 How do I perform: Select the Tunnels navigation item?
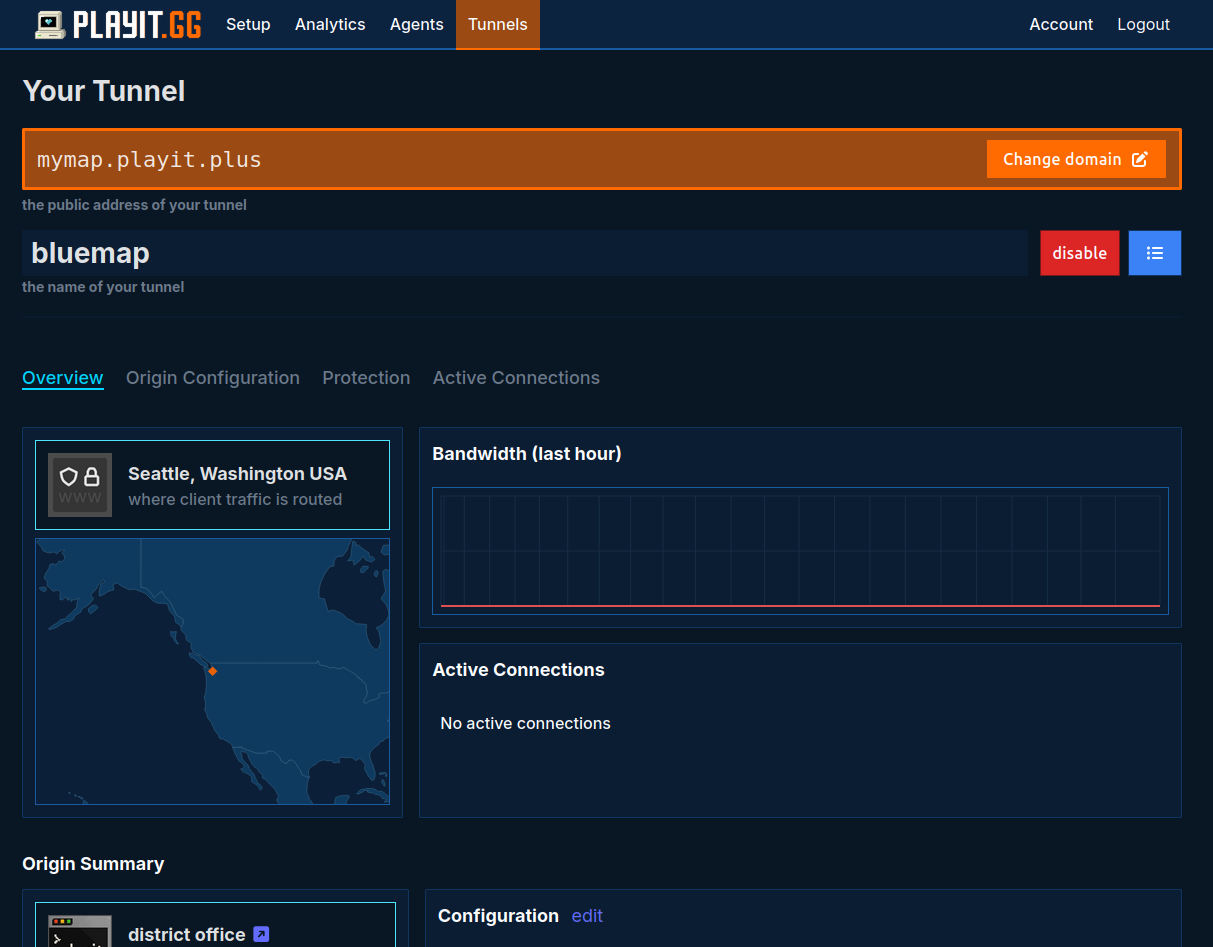coord(497,24)
